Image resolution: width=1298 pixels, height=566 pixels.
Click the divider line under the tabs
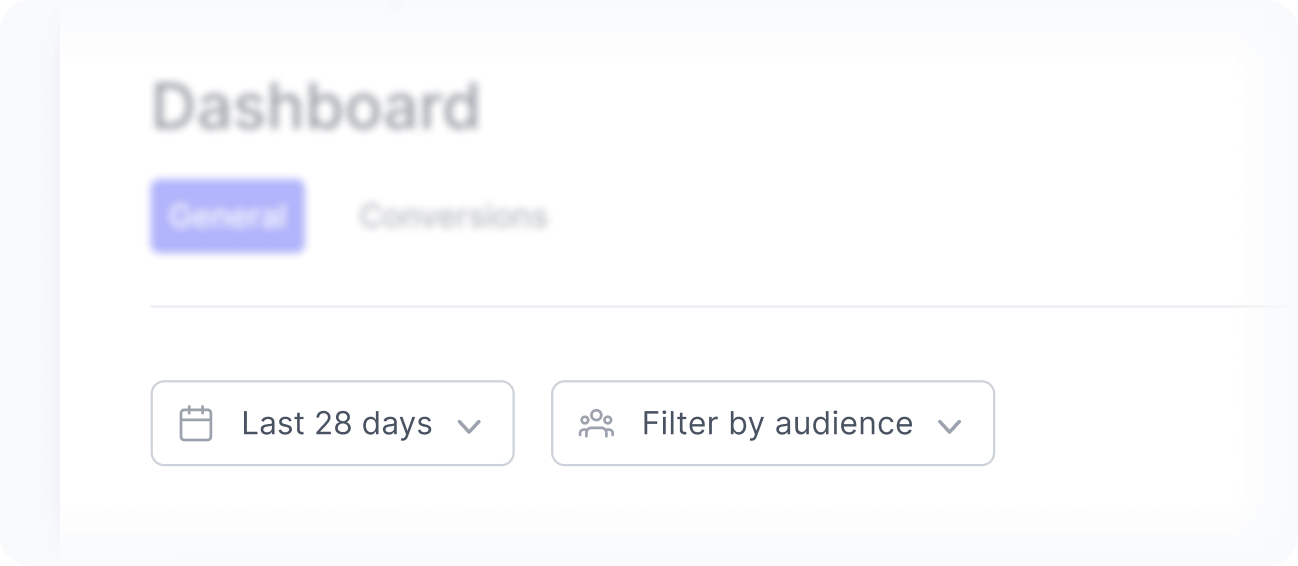click(x=700, y=306)
